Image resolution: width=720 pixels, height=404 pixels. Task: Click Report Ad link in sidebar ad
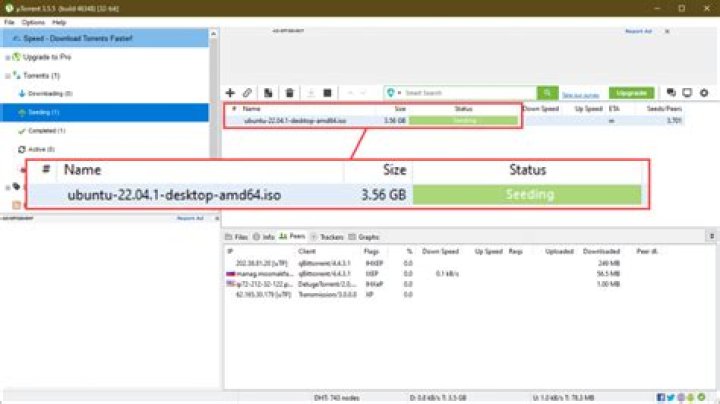190,218
